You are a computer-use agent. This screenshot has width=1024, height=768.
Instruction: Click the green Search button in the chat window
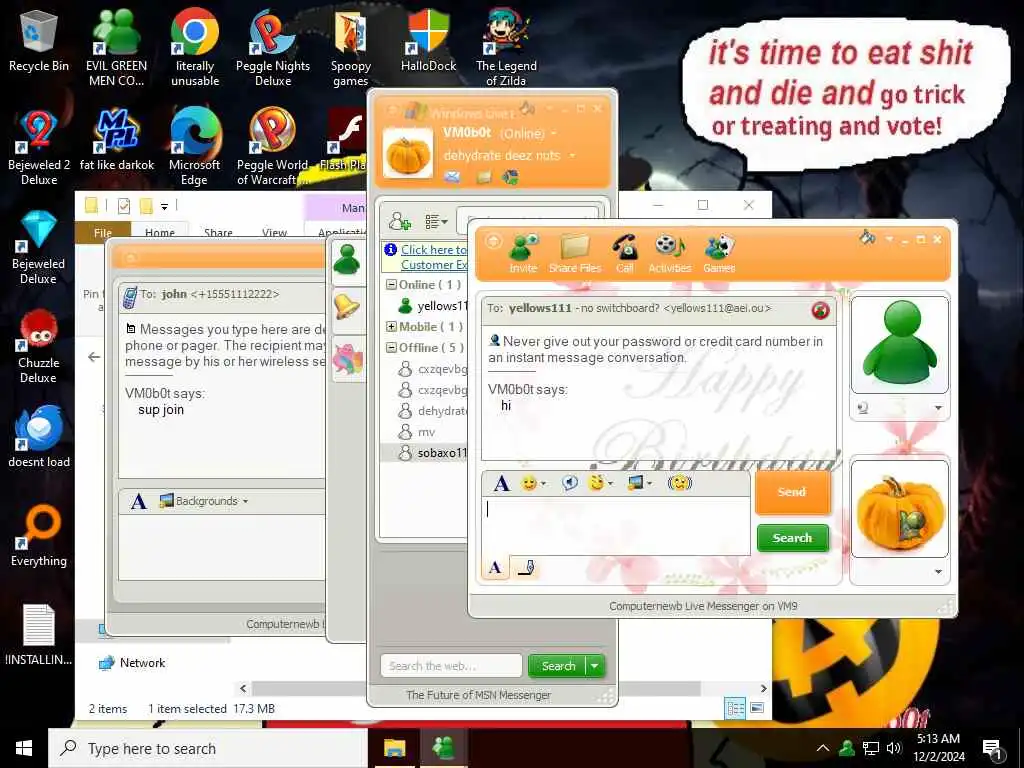click(x=792, y=538)
